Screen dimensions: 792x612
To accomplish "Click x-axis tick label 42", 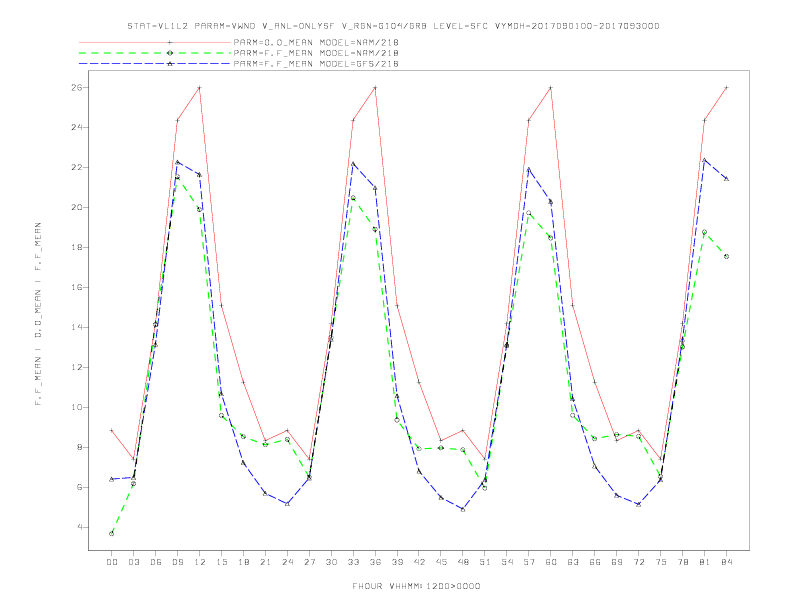I will pyautogui.click(x=419, y=562).
